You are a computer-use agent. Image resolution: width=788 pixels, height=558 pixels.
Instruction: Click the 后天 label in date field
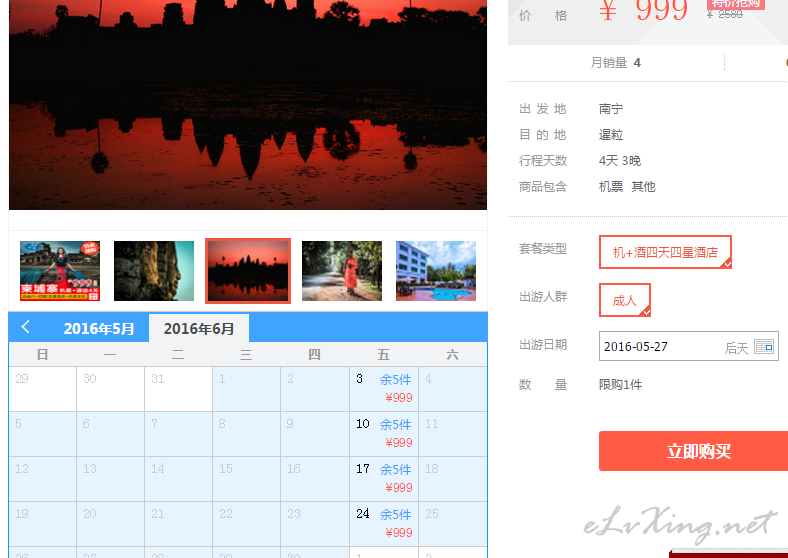point(736,348)
